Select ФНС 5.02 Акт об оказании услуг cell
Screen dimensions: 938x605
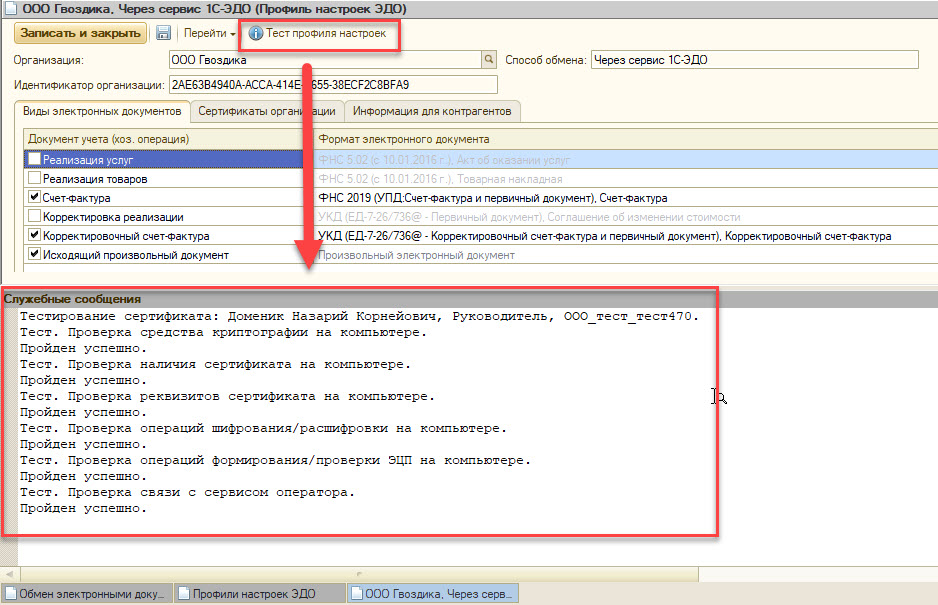[626, 160]
